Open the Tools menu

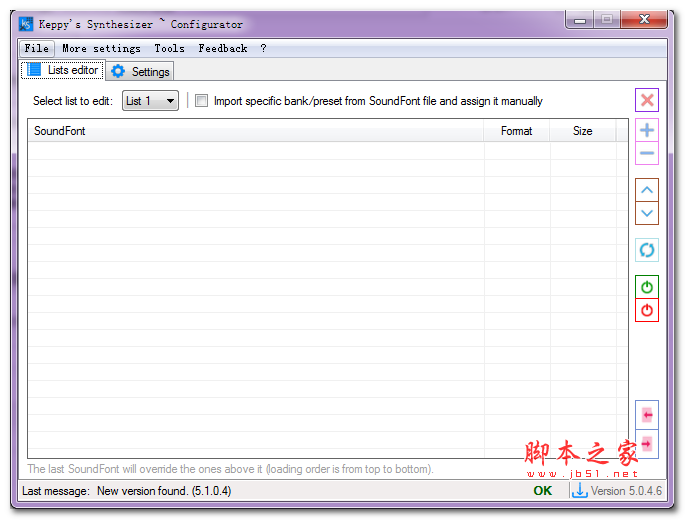pyautogui.click(x=170, y=48)
